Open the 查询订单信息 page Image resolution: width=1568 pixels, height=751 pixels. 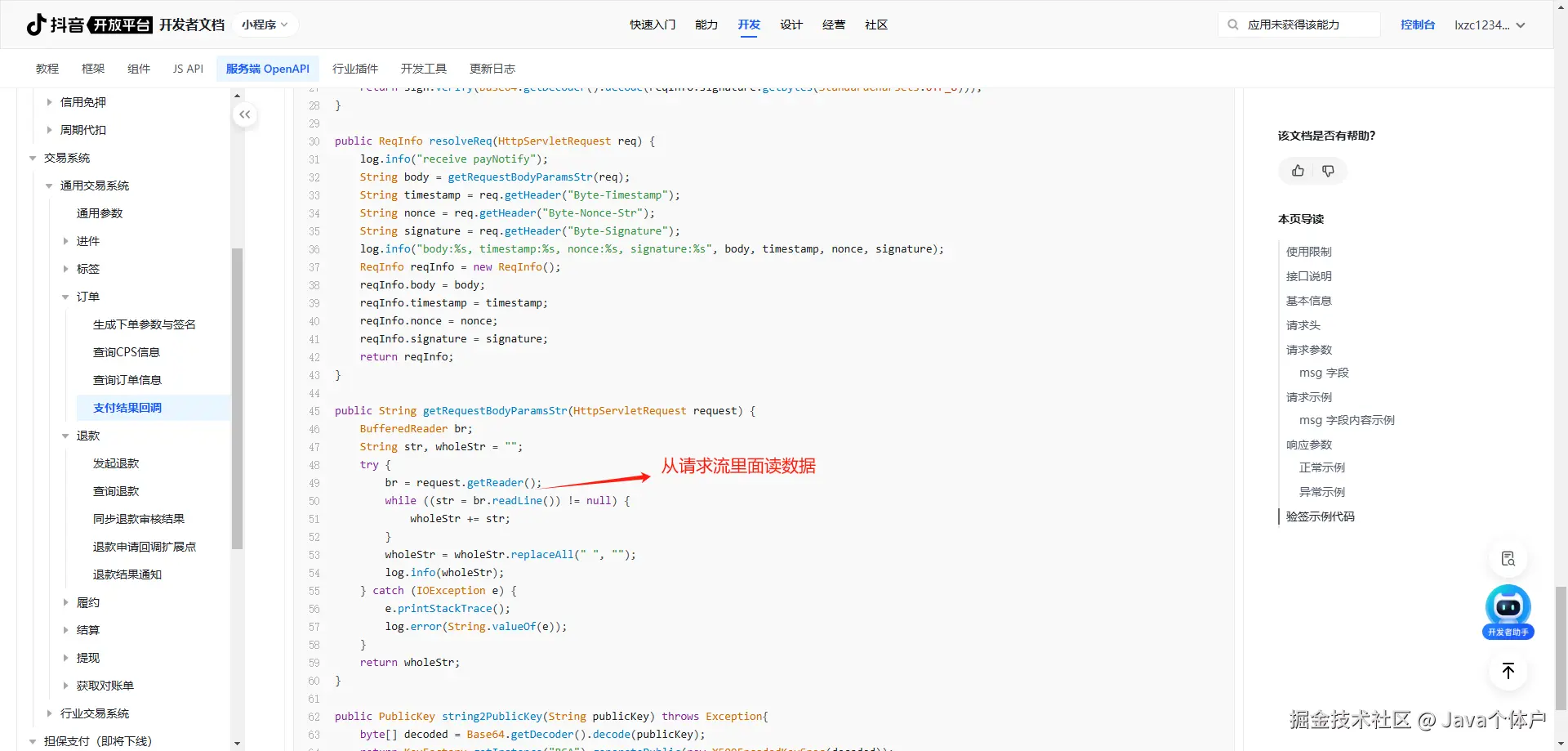click(127, 380)
